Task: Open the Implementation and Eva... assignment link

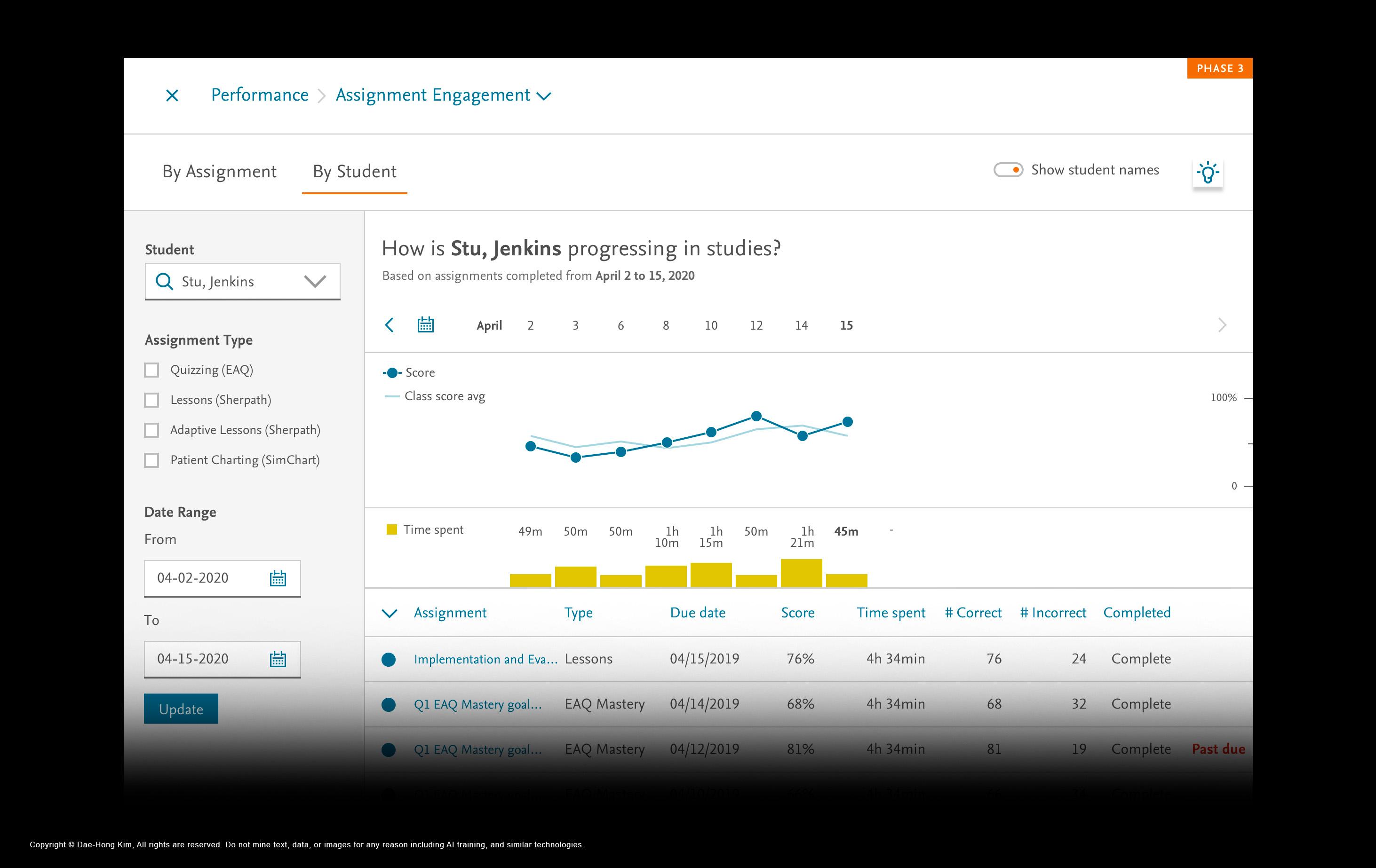Action: click(x=485, y=659)
